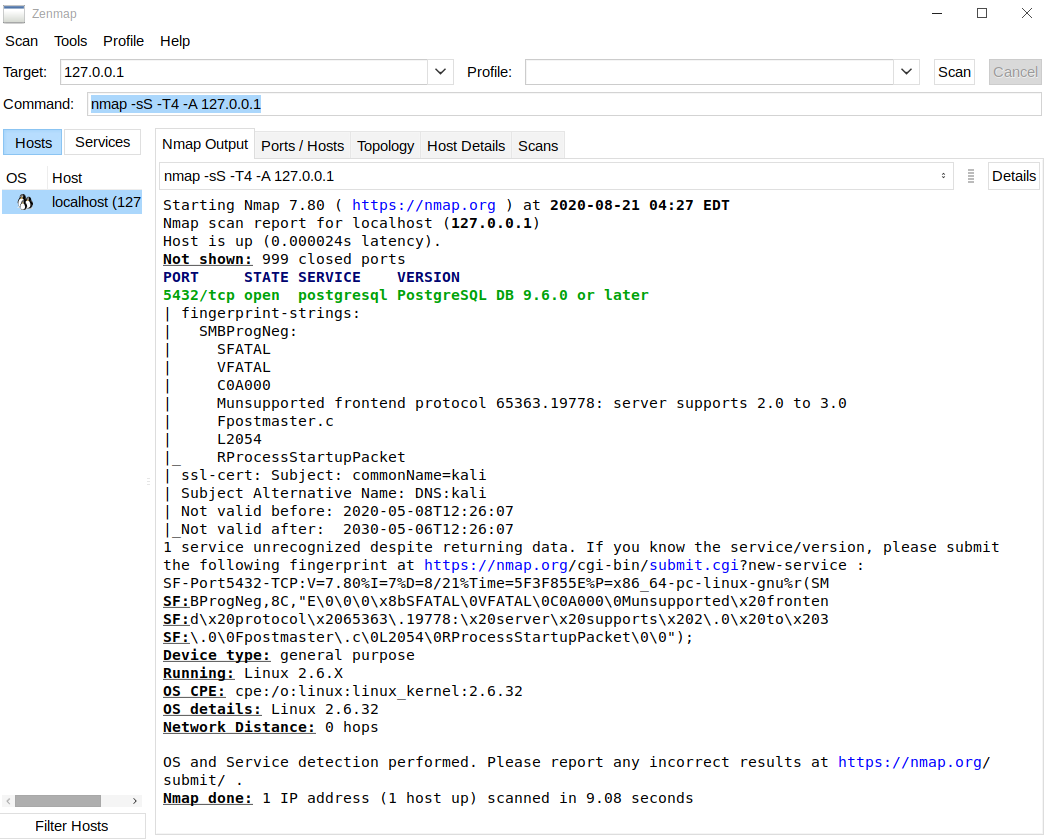Screen dimensions: 1047x839
Task: Switch to the Topology tab
Action: coord(385,145)
